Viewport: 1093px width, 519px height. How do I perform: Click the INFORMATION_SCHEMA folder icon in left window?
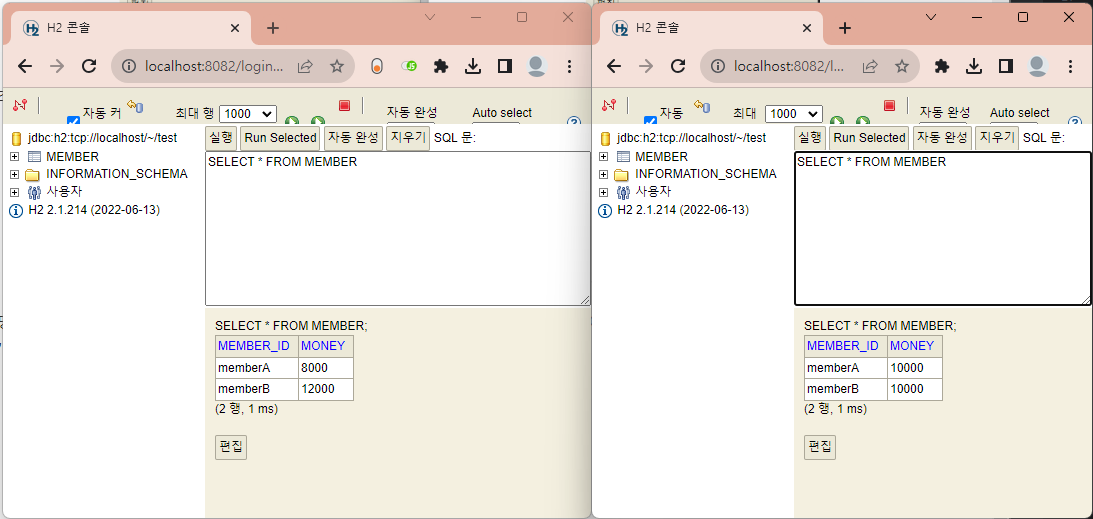(33, 174)
